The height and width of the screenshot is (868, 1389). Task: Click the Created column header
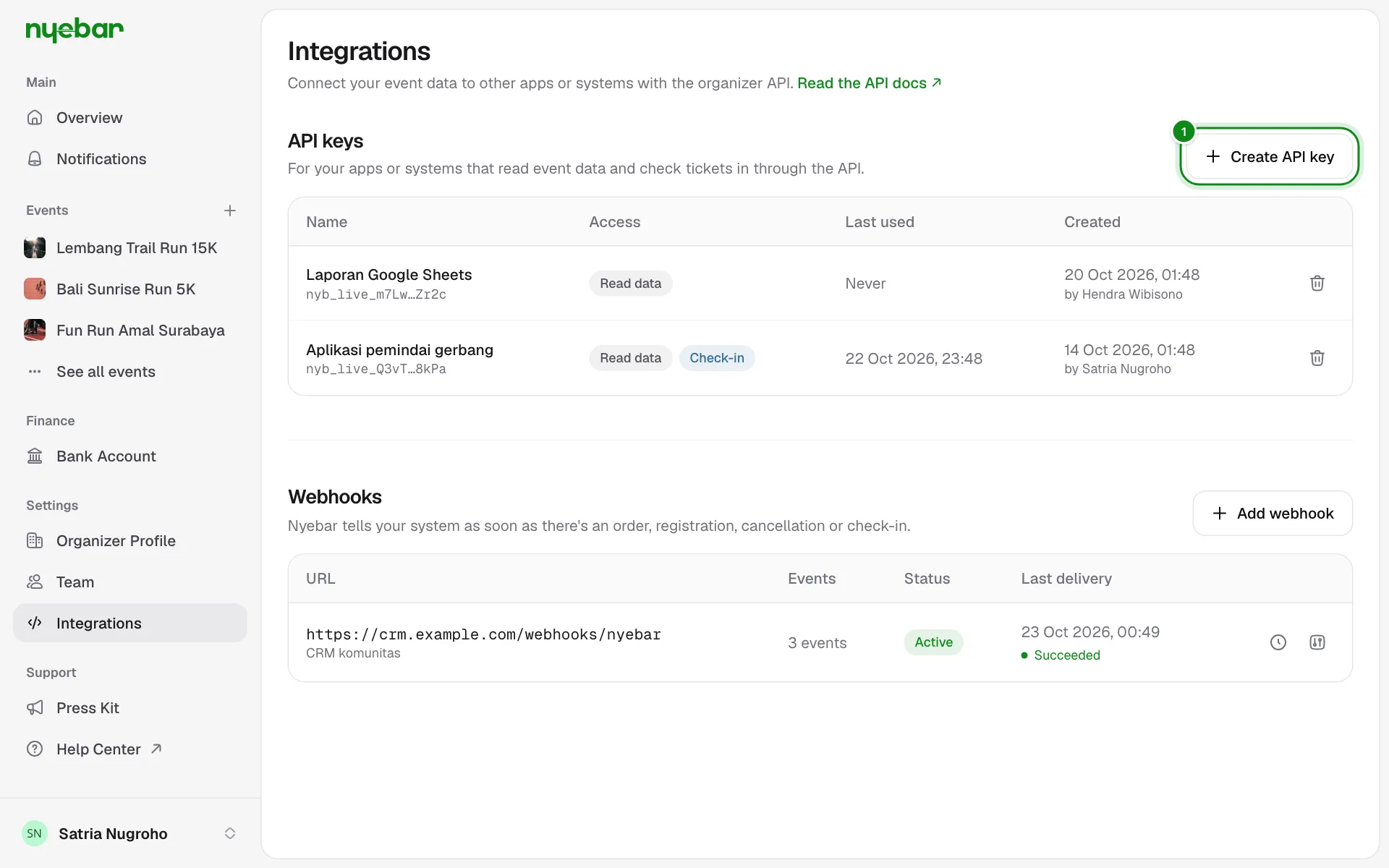click(1092, 222)
